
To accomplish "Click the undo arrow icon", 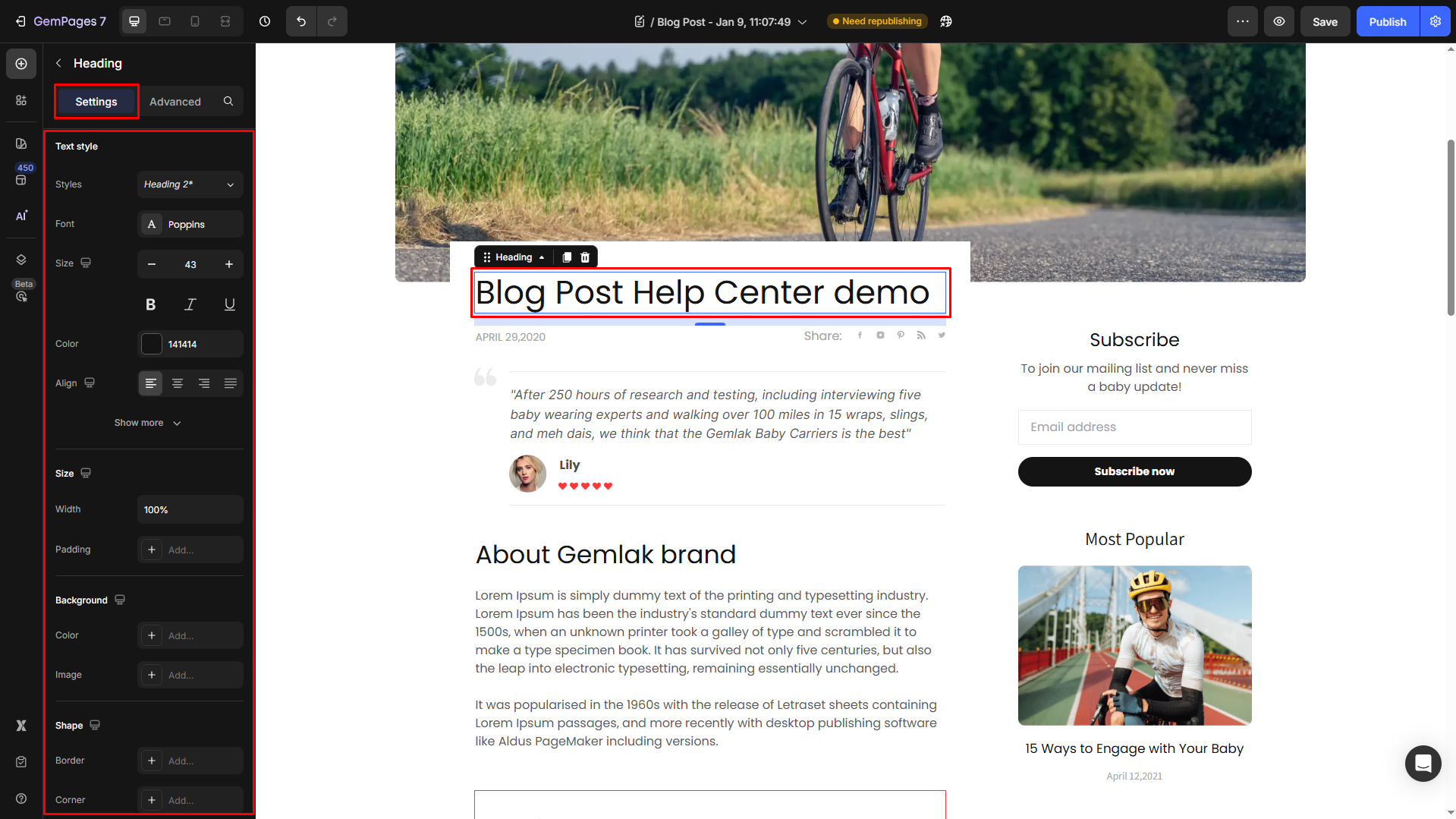I will coord(301,21).
